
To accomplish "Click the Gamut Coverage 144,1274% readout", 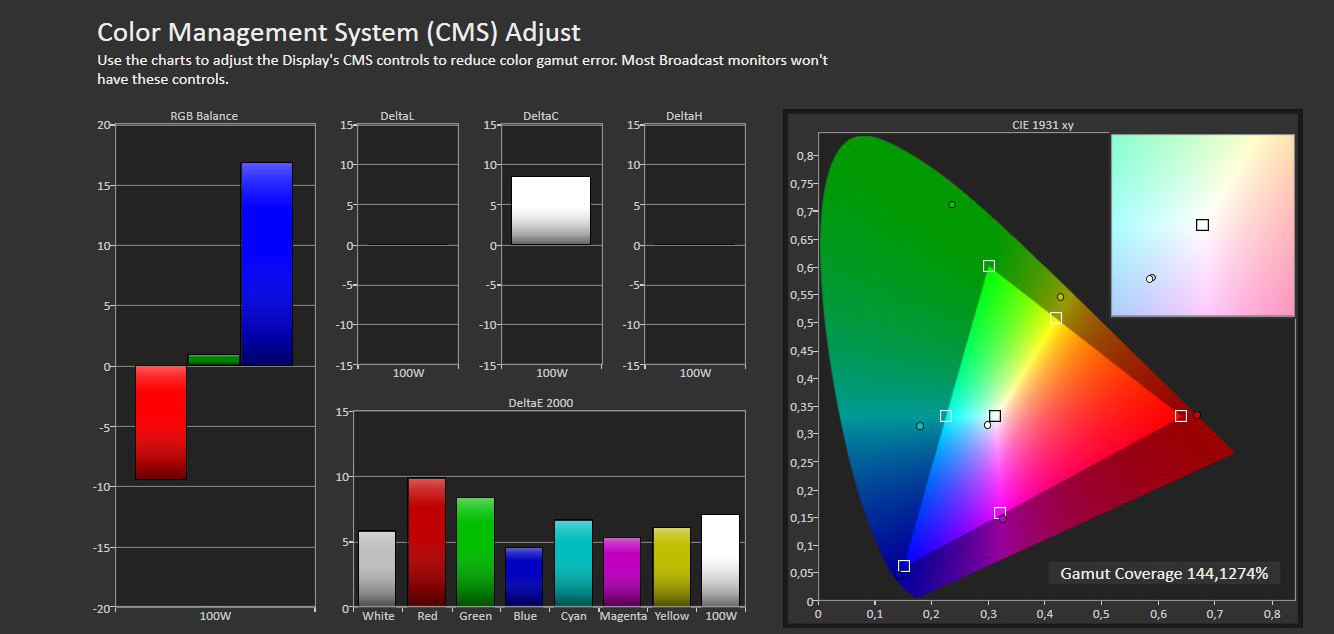I will pos(1164,574).
